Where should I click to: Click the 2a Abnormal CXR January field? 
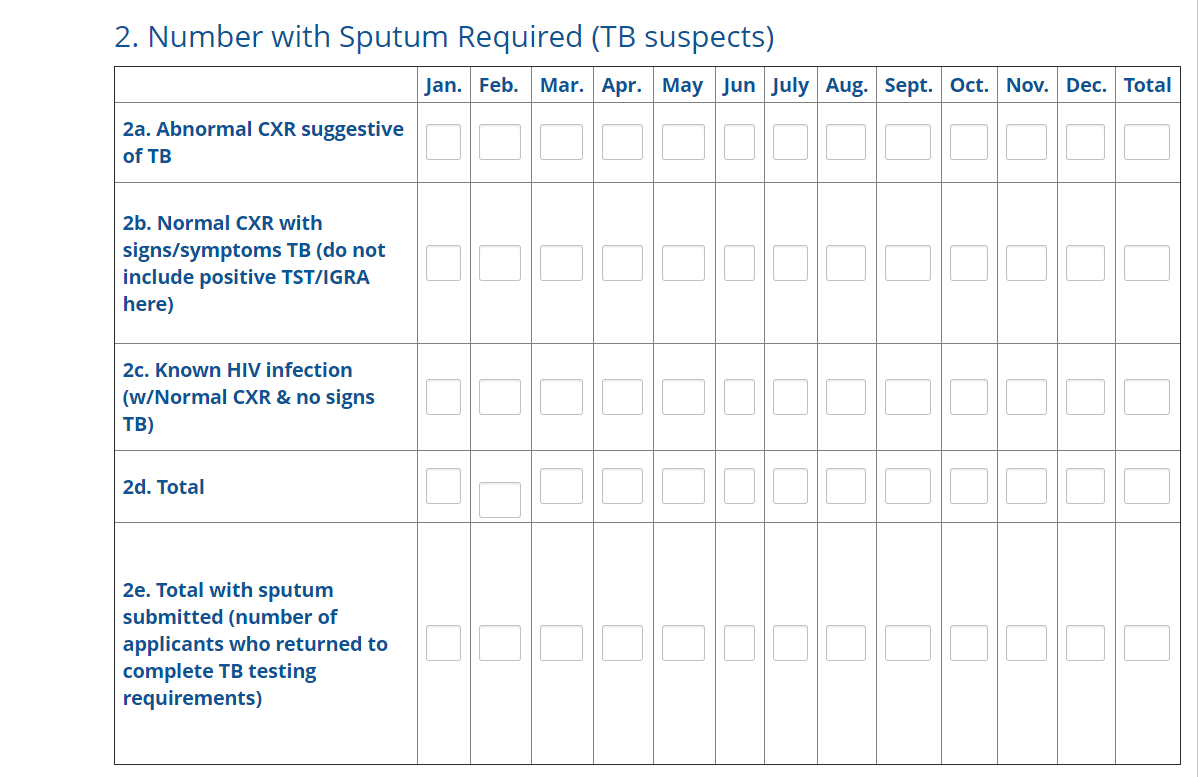(x=443, y=142)
